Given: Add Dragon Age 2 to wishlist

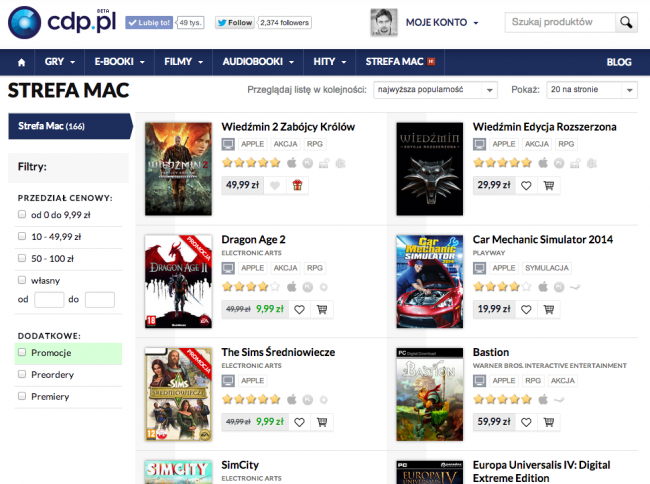Looking at the screenshot, I should 299,309.
